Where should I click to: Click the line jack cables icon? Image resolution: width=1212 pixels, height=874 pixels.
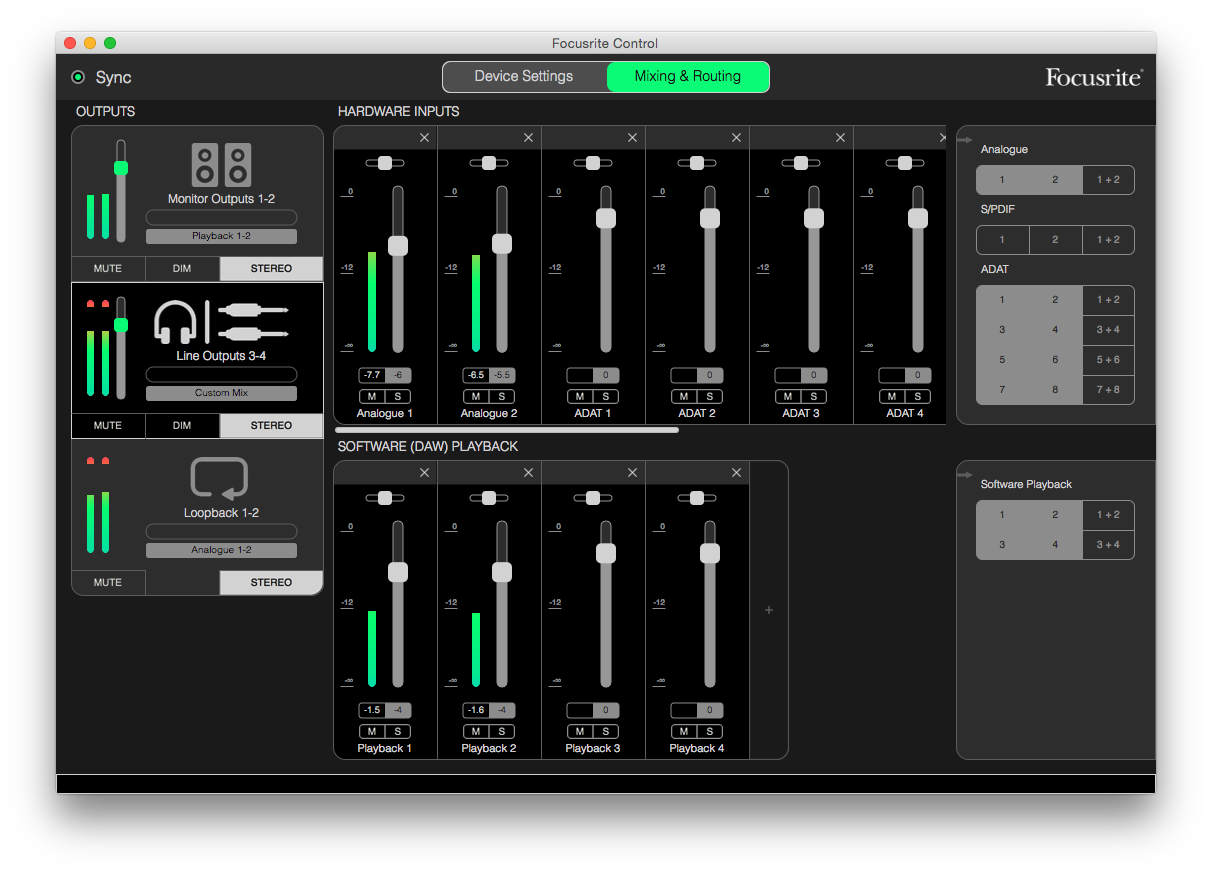tap(253, 322)
